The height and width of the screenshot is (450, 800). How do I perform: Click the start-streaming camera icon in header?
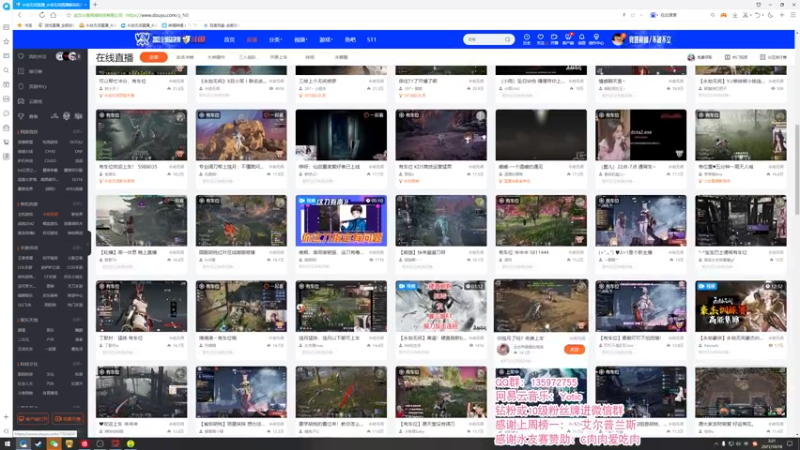(x=554, y=39)
